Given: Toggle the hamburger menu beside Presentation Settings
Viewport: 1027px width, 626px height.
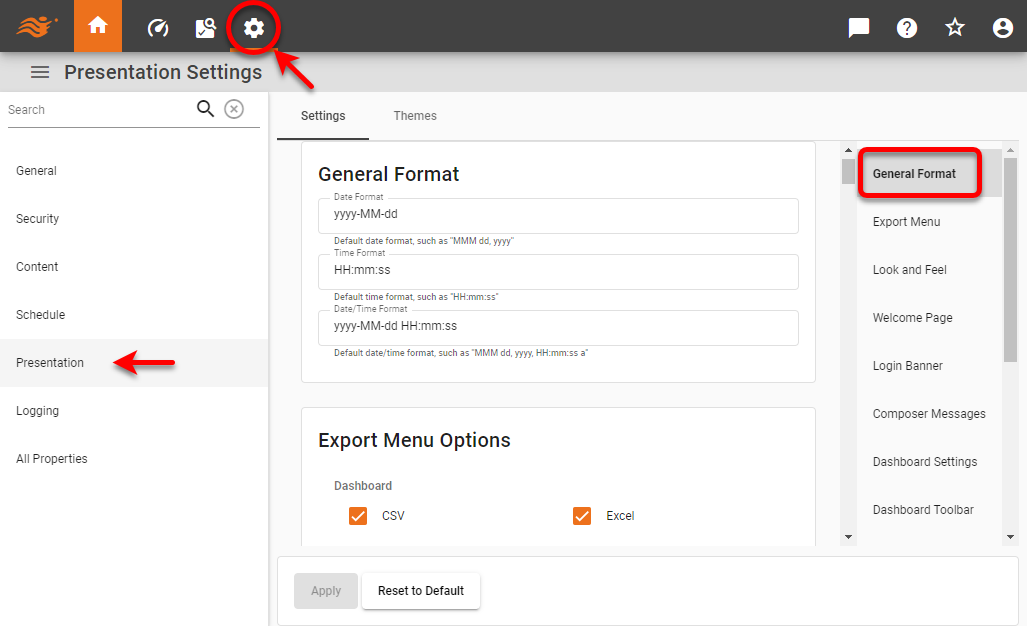Looking at the screenshot, I should (39, 71).
